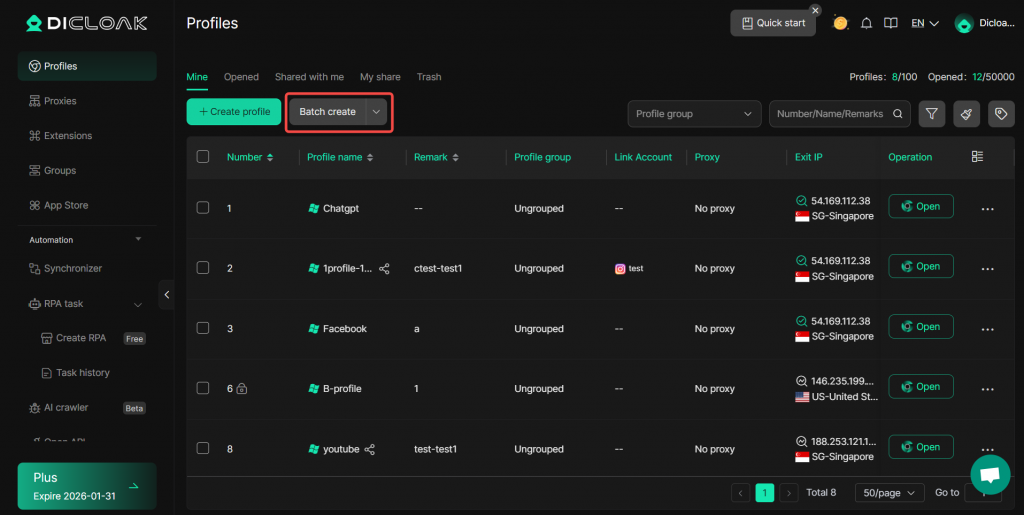This screenshot has width=1024, height=515.
Task: Open the notification bell
Action: click(866, 23)
